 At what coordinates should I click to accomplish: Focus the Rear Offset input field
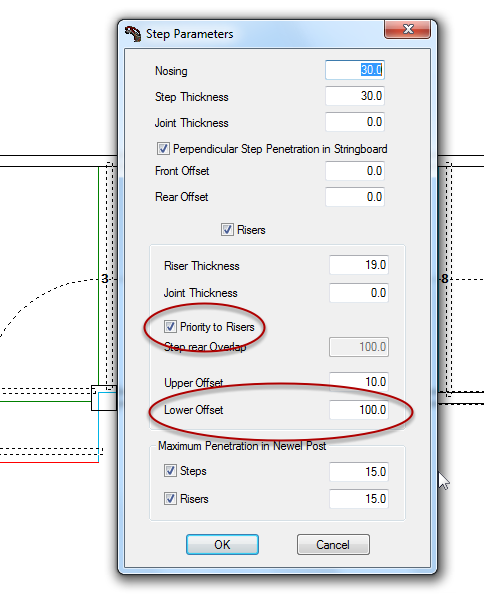(x=355, y=197)
